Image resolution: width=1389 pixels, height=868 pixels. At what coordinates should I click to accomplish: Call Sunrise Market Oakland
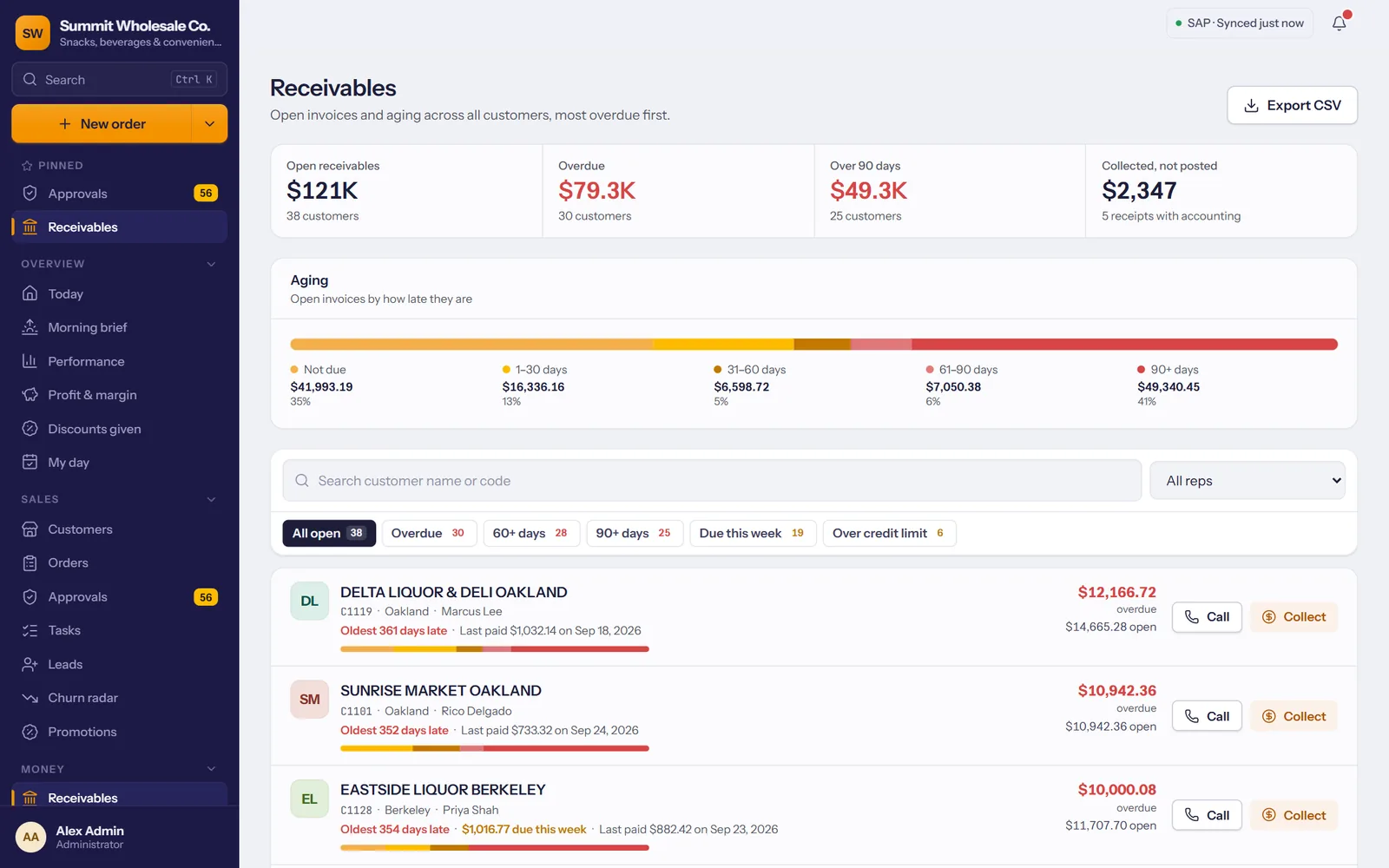click(x=1207, y=716)
